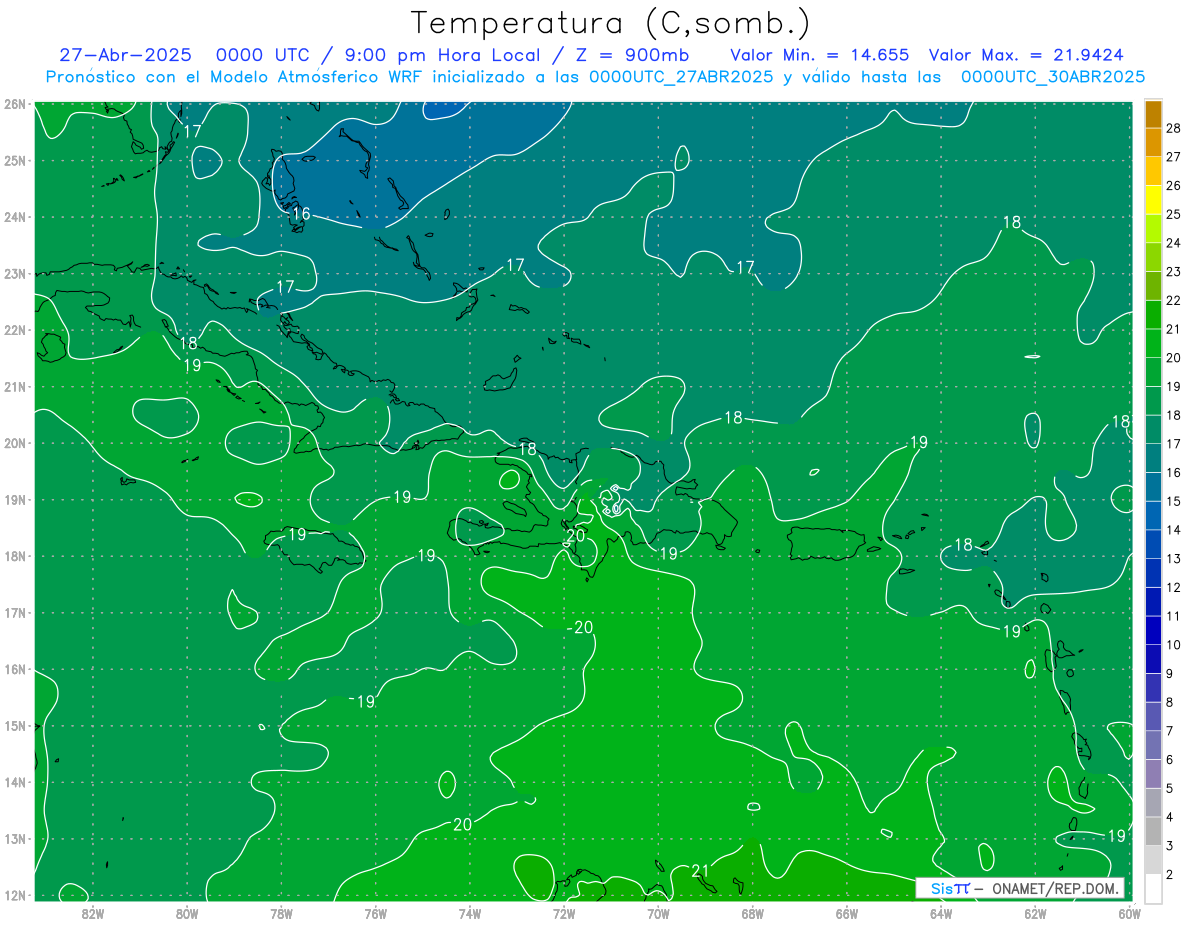Click the "22N" latitude axis label
The height and width of the screenshot is (927, 1200).
(x=15, y=330)
